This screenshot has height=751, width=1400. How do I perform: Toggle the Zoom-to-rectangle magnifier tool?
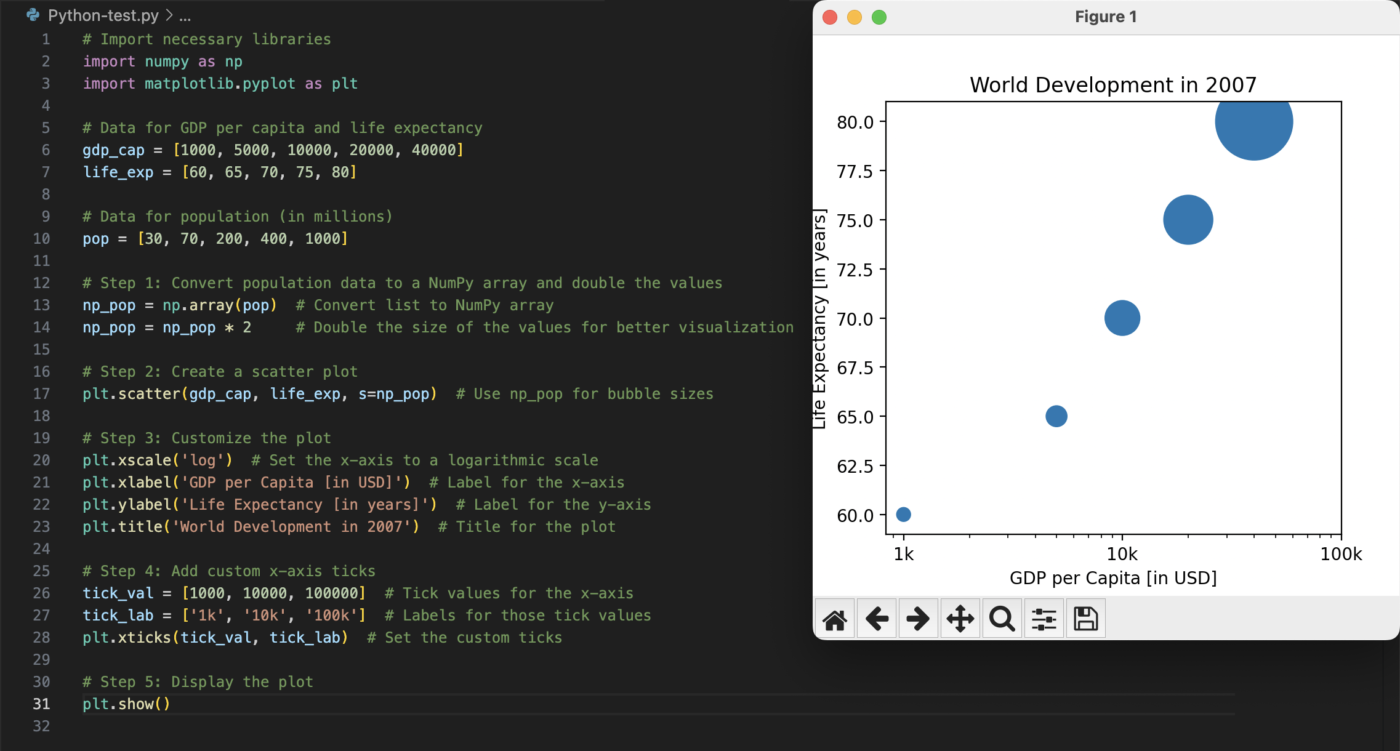click(x=1001, y=619)
